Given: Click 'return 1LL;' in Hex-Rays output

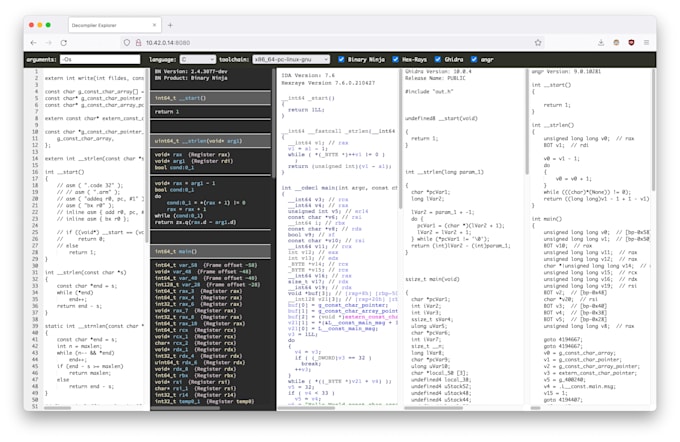Looking at the screenshot, I should click(306, 110).
